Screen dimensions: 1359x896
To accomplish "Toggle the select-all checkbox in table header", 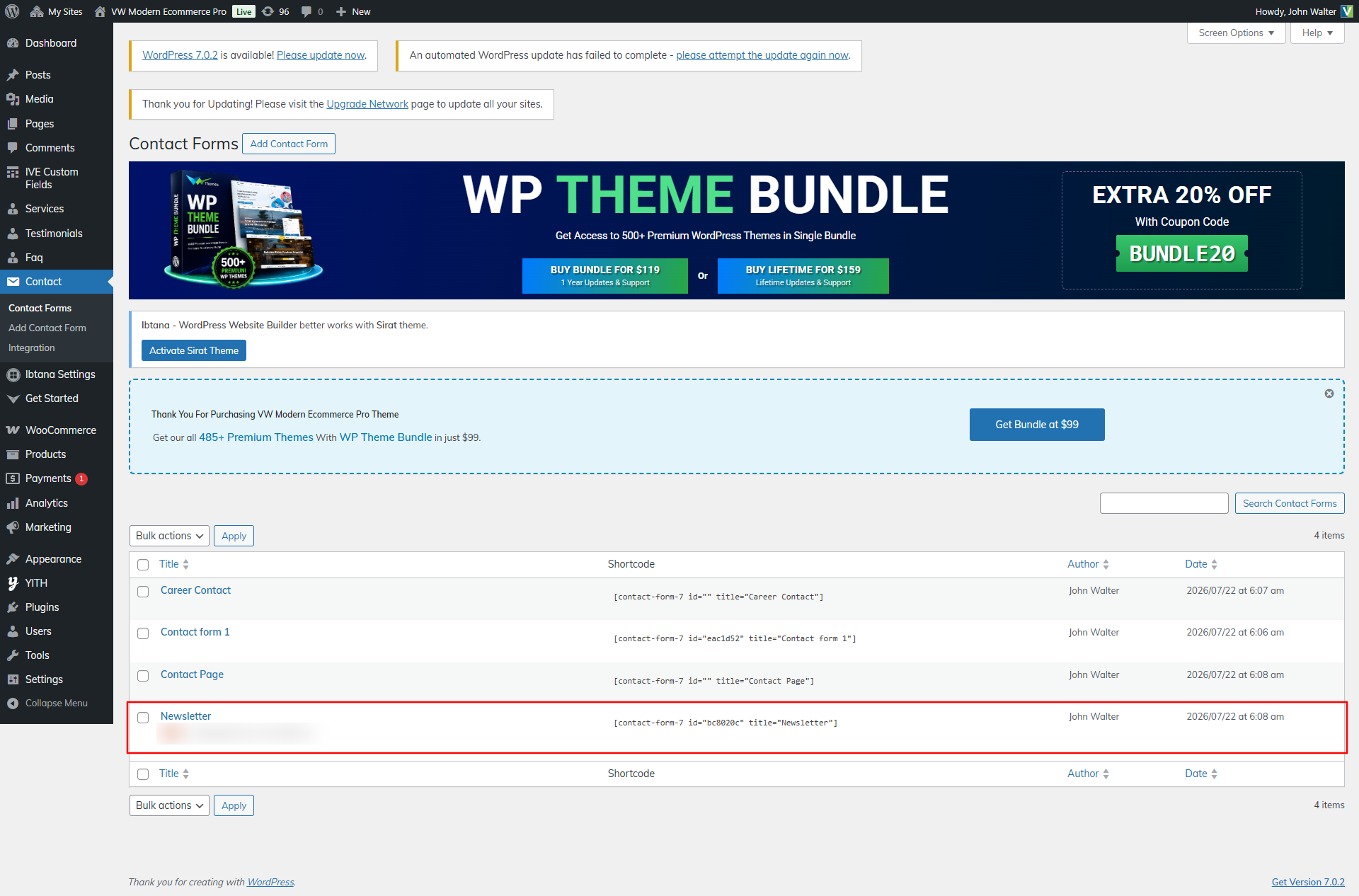I will [143, 565].
